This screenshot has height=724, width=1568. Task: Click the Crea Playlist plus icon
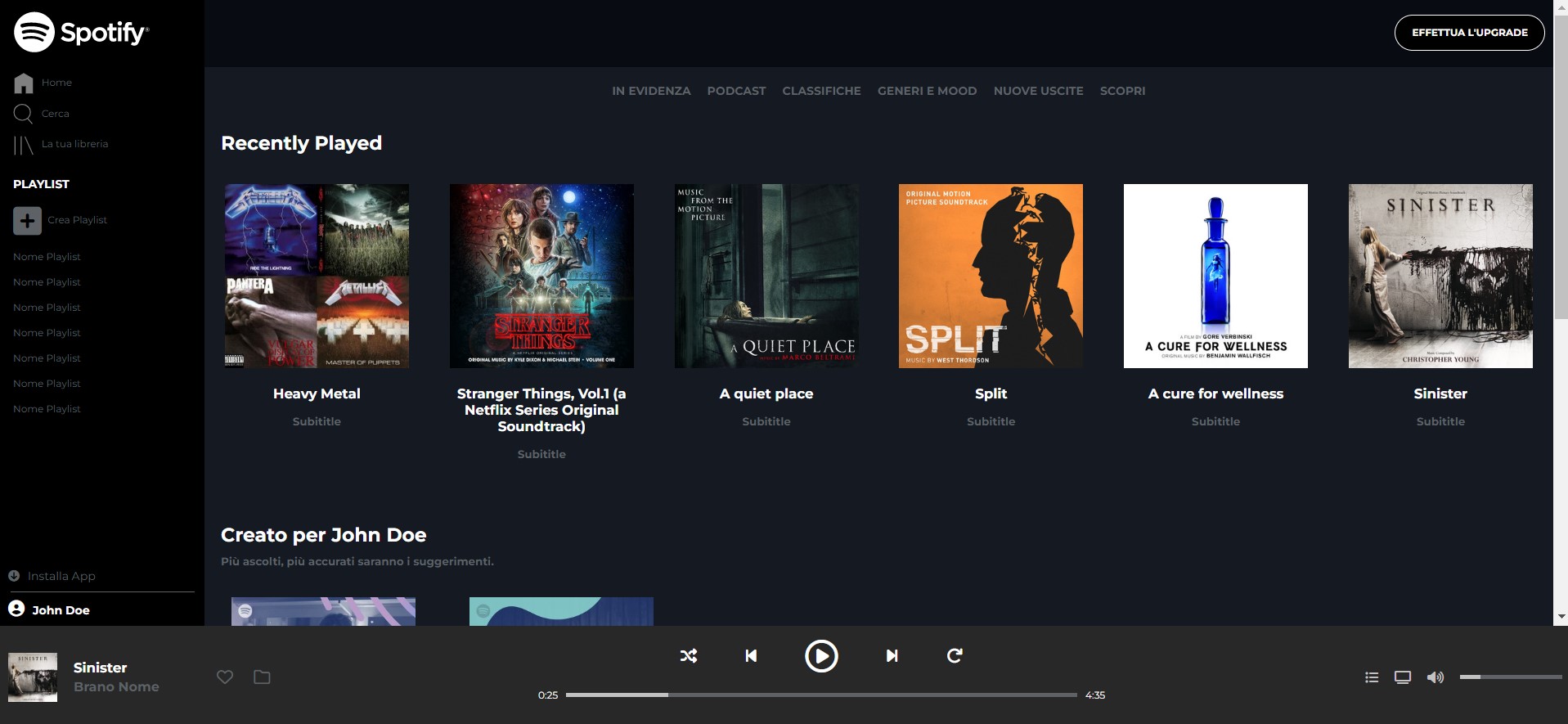click(x=27, y=220)
